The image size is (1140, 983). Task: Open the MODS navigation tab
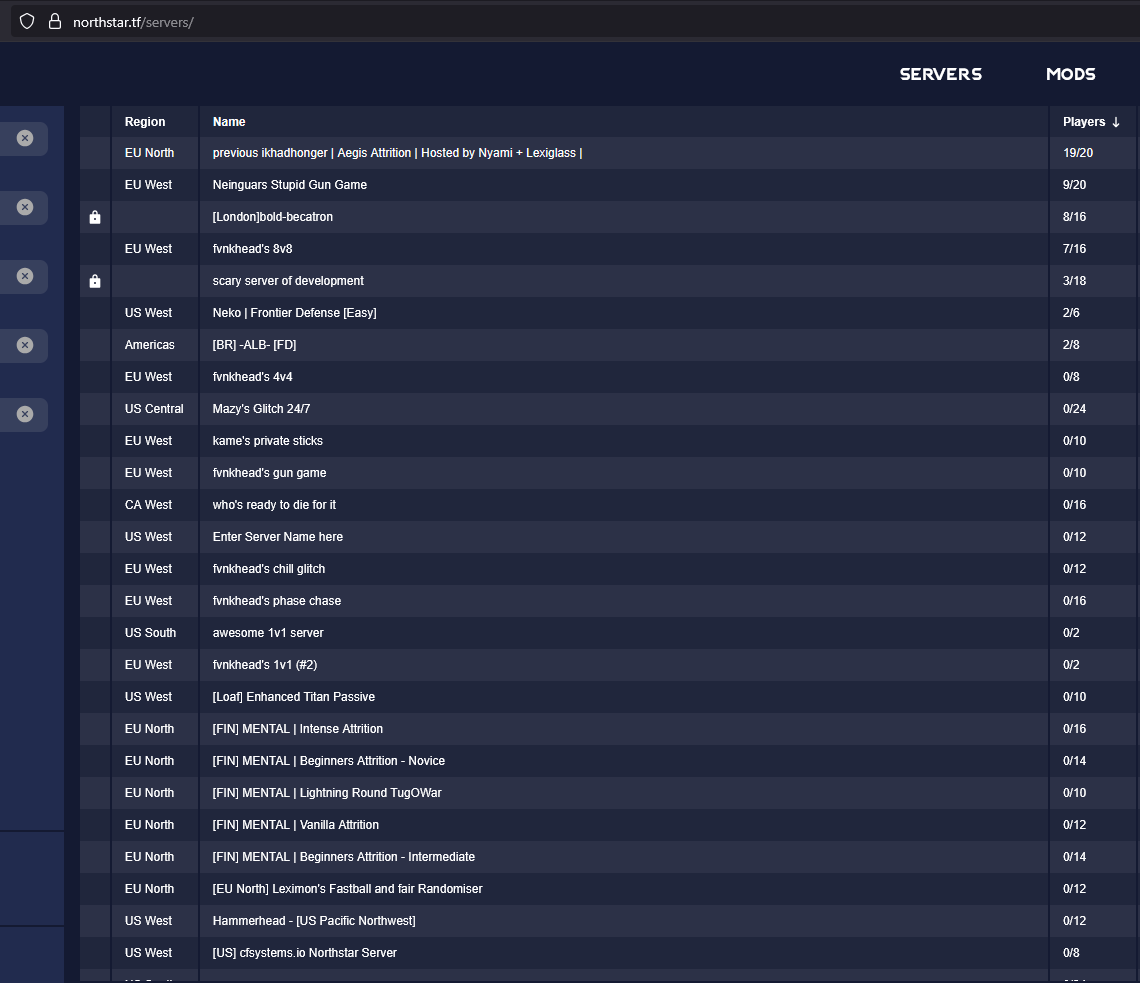coord(1070,74)
